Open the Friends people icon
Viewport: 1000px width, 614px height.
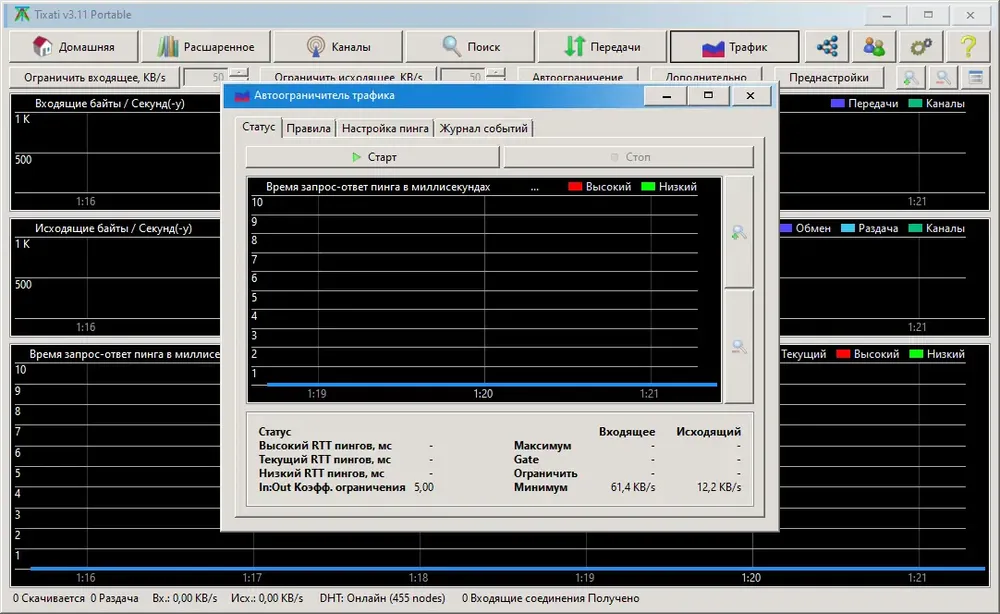click(874, 47)
